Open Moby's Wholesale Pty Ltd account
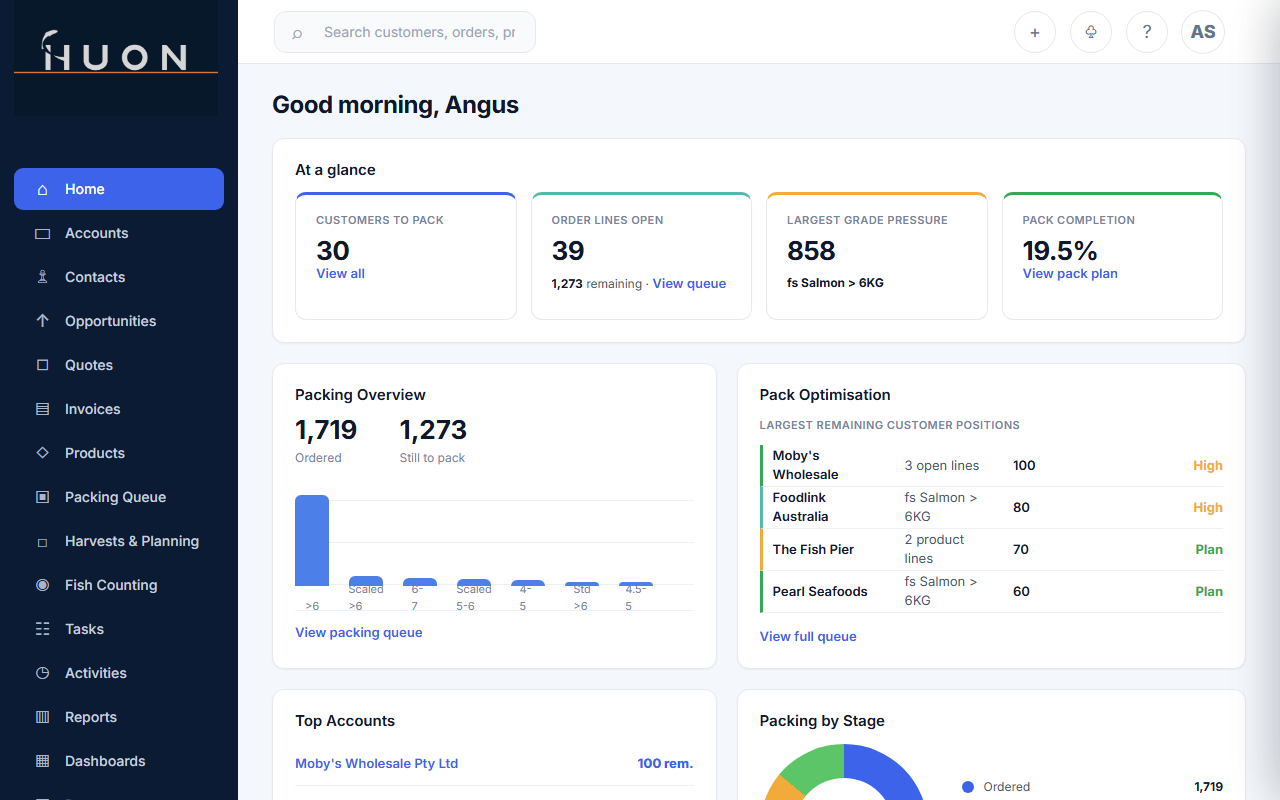Screen dimensions: 1280x800 pyautogui.click(x=376, y=764)
